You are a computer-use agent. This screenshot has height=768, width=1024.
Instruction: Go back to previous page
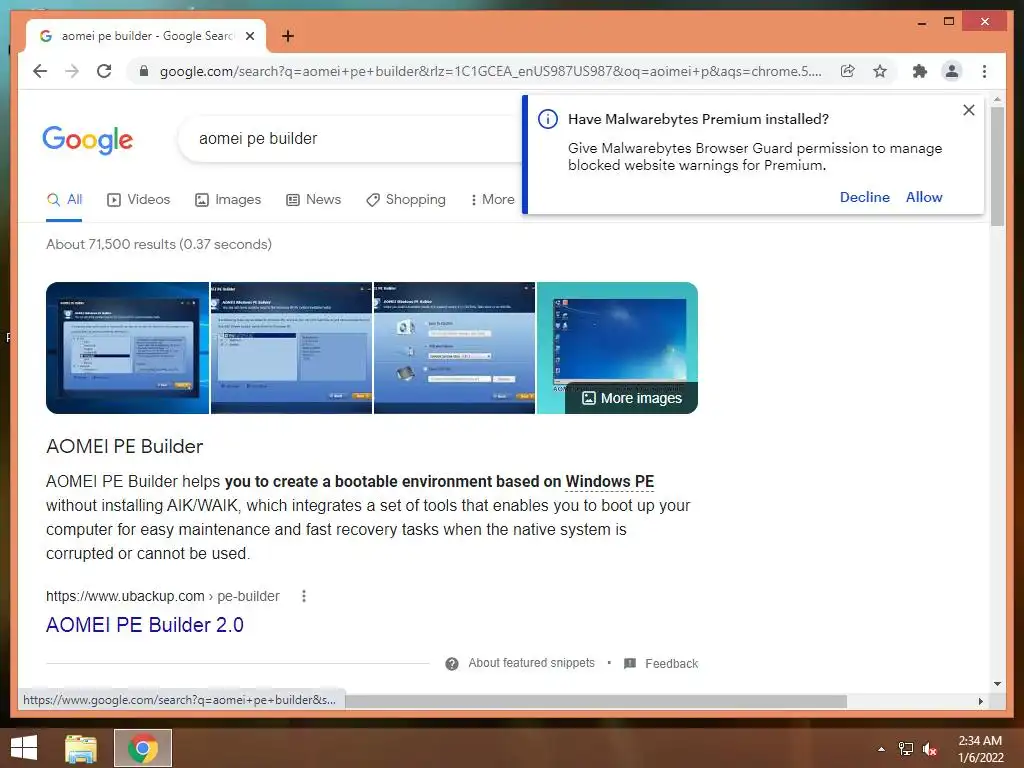(x=40, y=71)
